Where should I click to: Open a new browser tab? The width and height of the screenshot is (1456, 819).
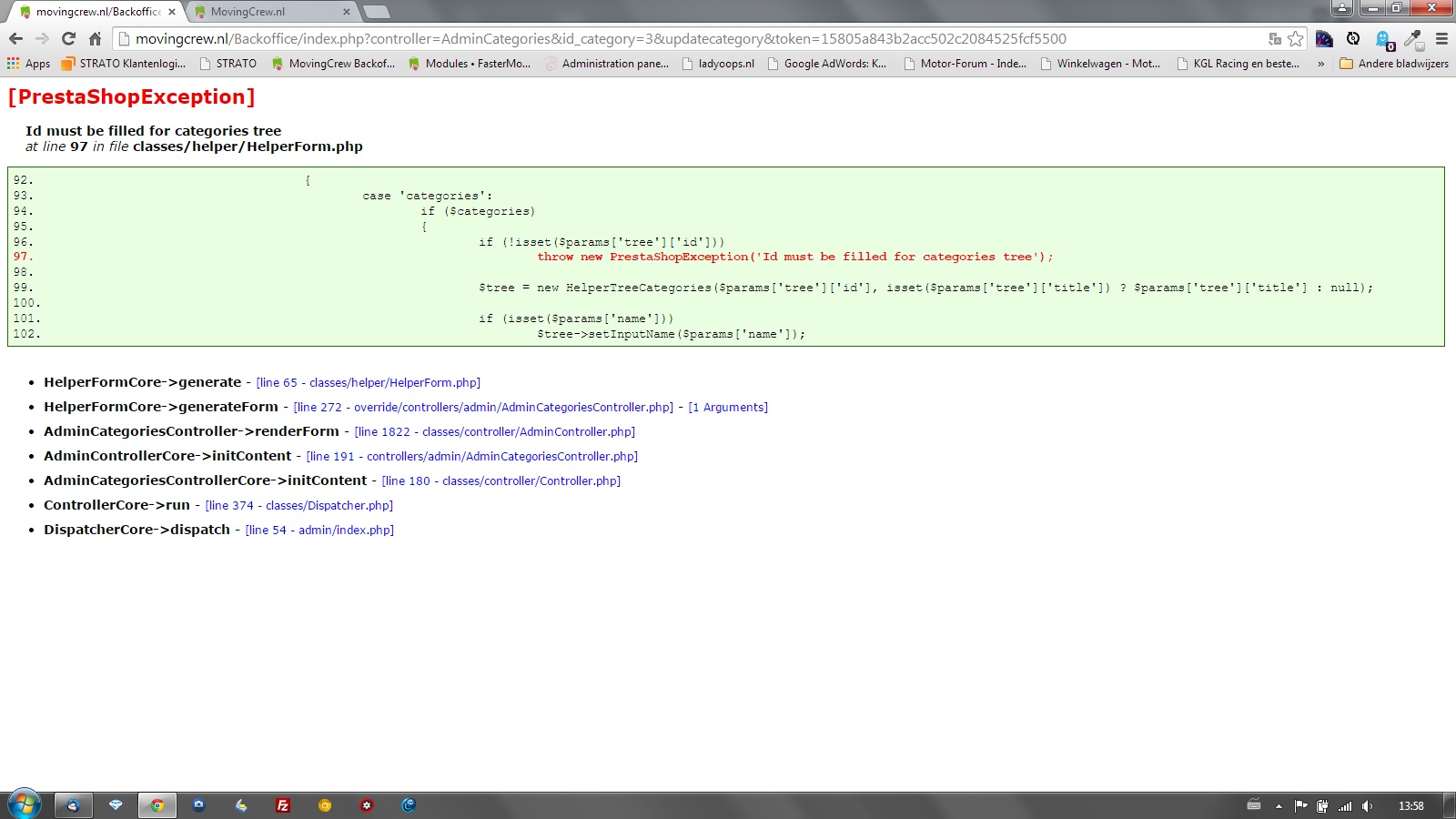(377, 12)
